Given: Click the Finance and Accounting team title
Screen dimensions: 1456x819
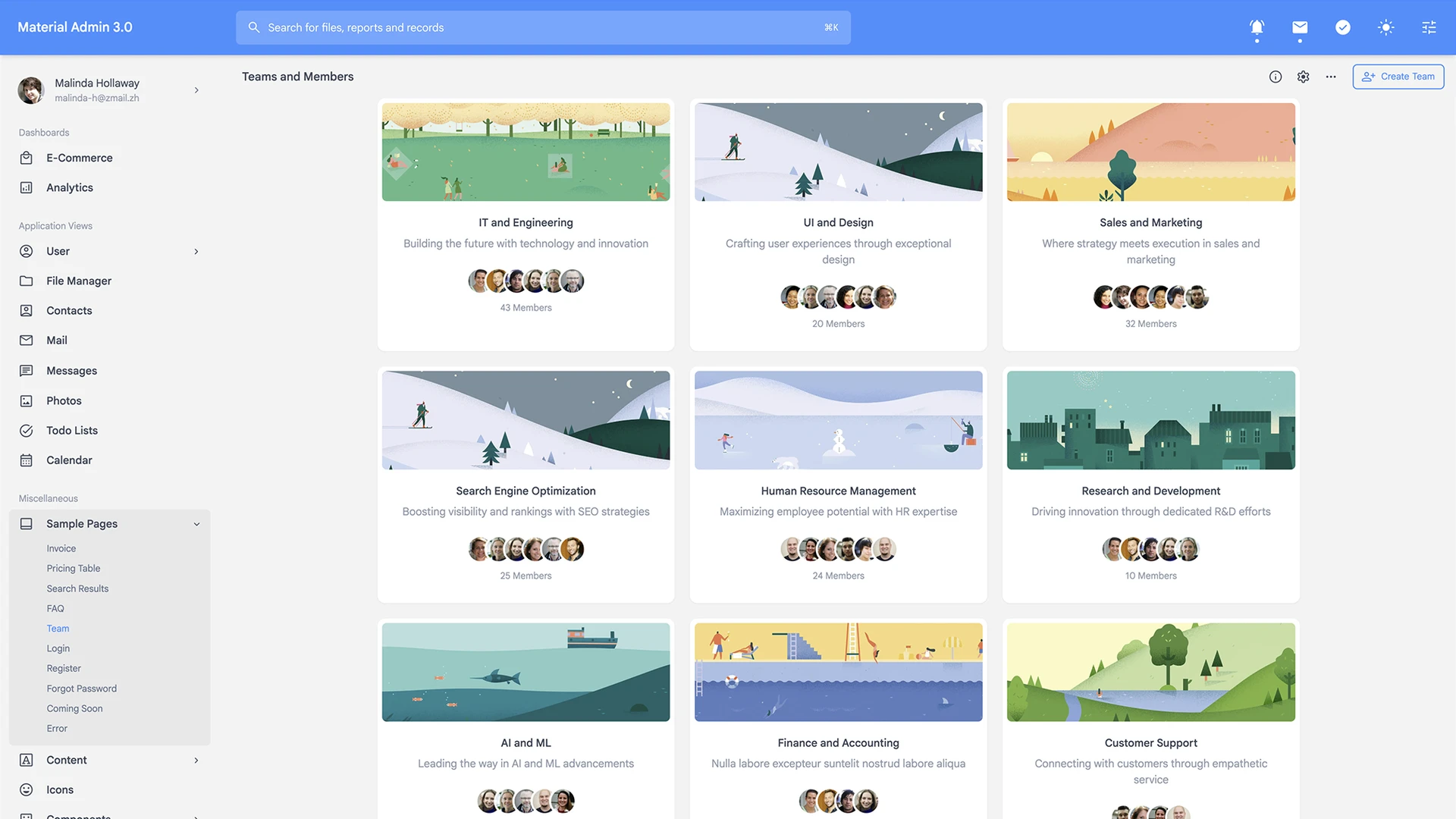Looking at the screenshot, I should pyautogui.click(x=839, y=742).
